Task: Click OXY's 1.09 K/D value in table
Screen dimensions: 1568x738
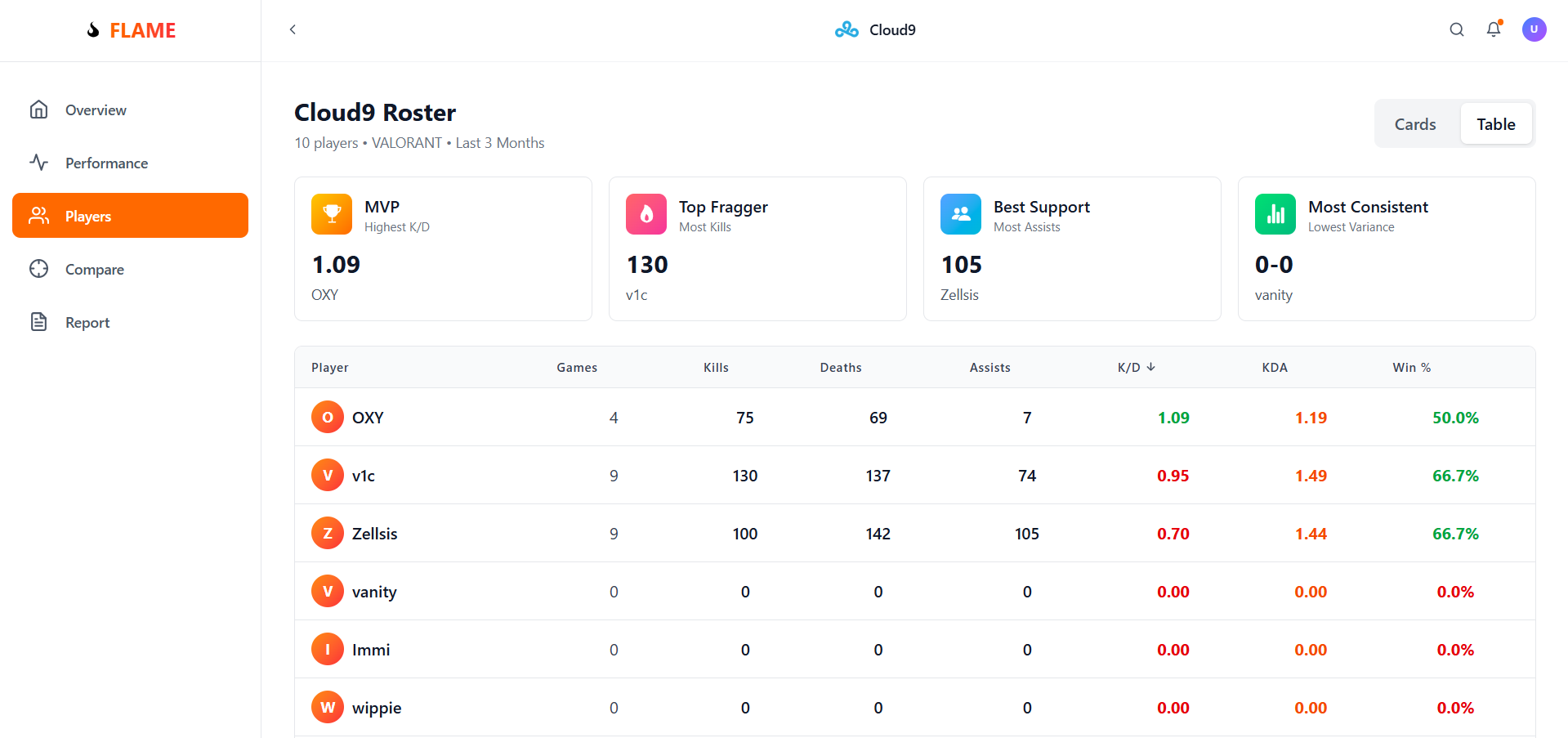Action: tap(1173, 418)
